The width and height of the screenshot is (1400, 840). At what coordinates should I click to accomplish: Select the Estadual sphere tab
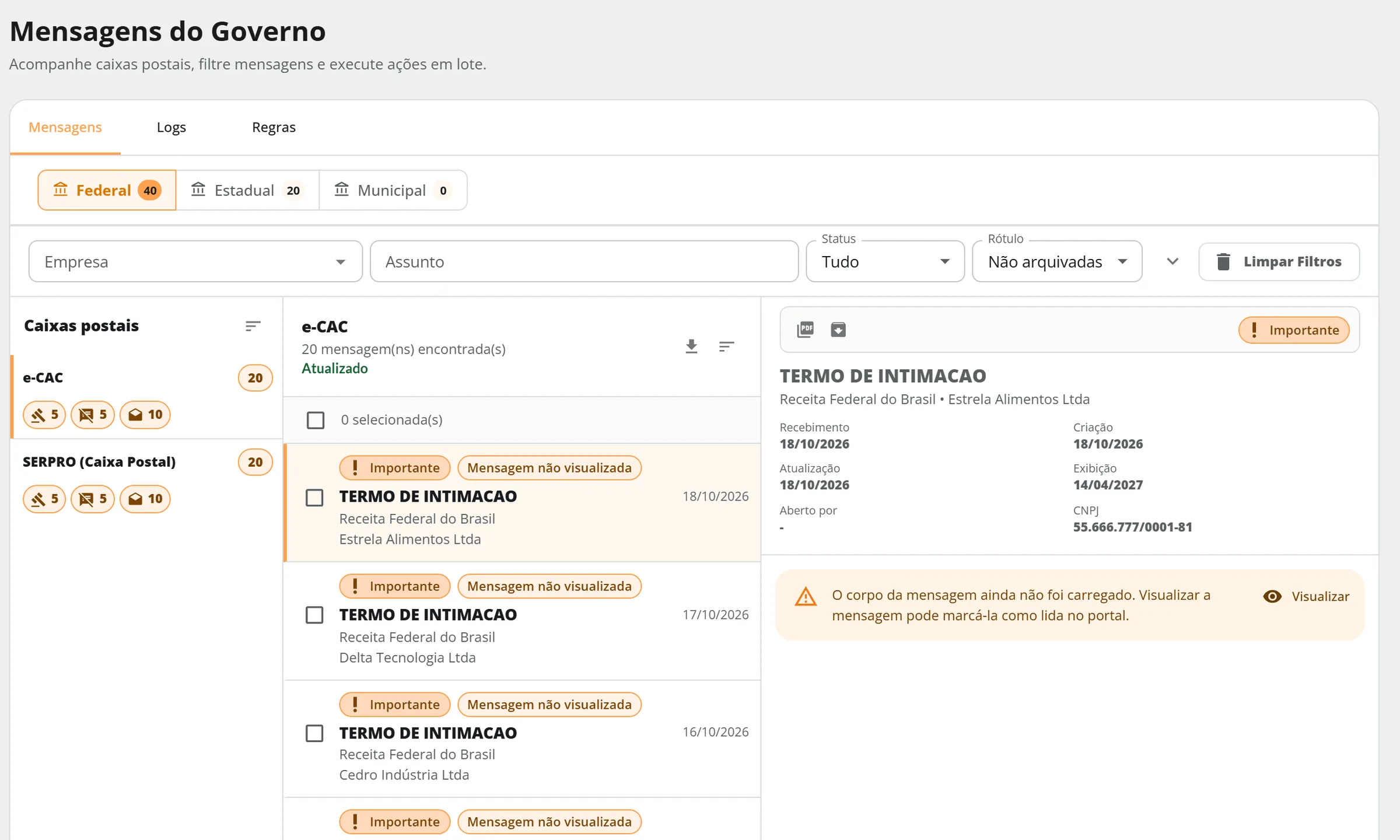point(248,190)
